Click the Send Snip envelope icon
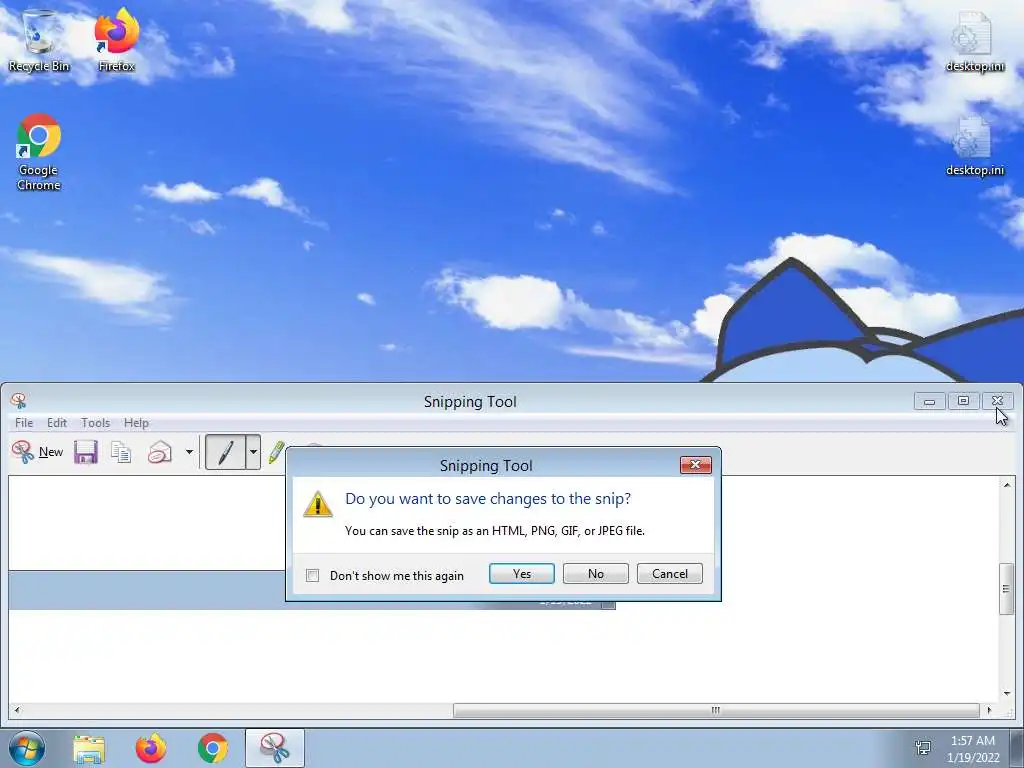1024x768 pixels. click(x=159, y=452)
